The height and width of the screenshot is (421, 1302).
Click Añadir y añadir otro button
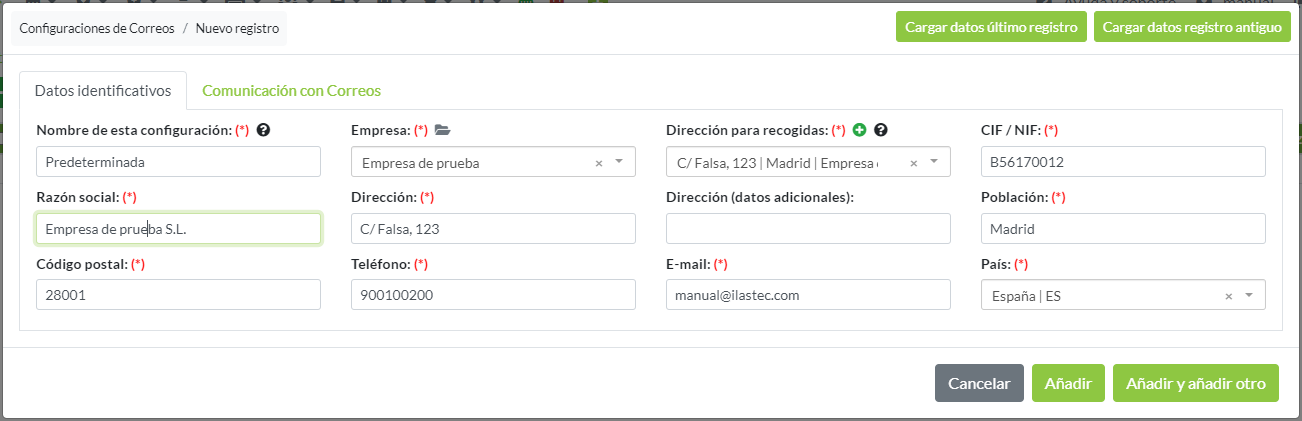pyautogui.click(x=1195, y=383)
